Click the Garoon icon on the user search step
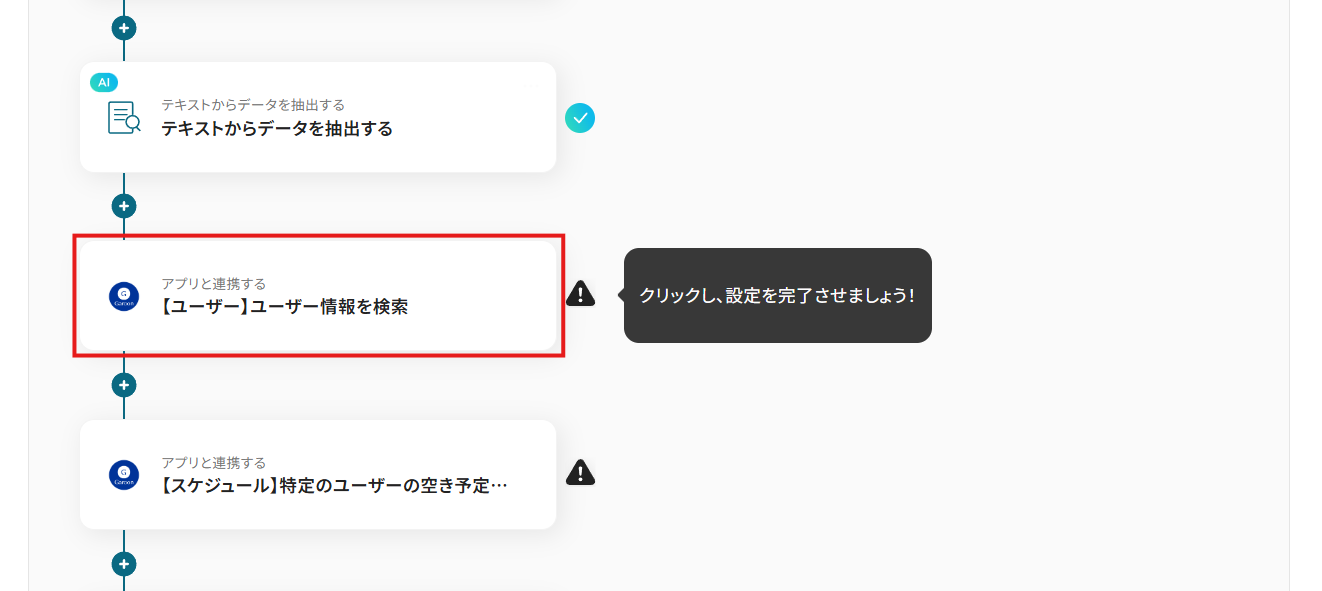The height and width of the screenshot is (591, 1322). pos(124,296)
